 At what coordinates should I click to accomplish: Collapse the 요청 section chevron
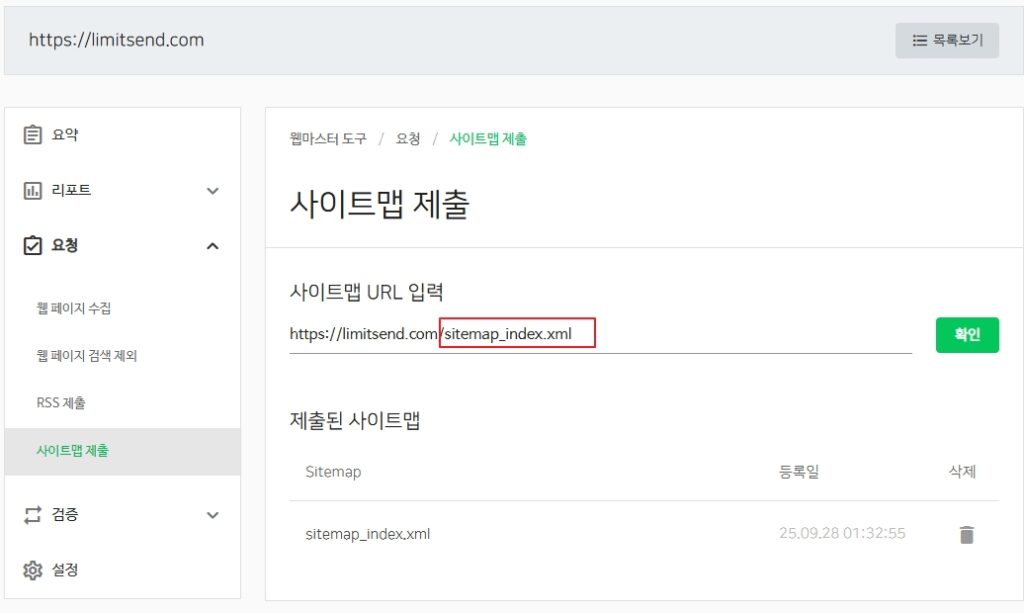(x=212, y=246)
